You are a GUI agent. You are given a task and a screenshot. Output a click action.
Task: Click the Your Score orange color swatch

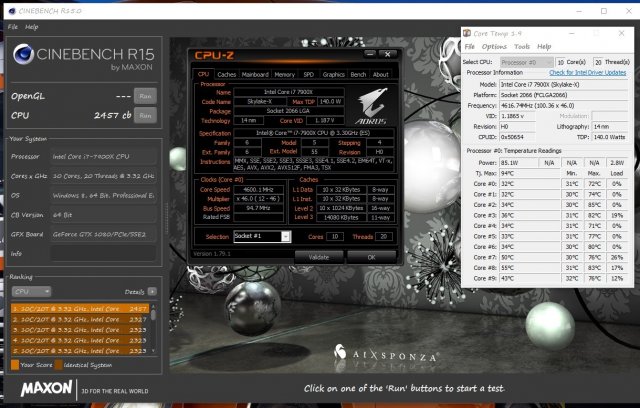click(x=13, y=364)
